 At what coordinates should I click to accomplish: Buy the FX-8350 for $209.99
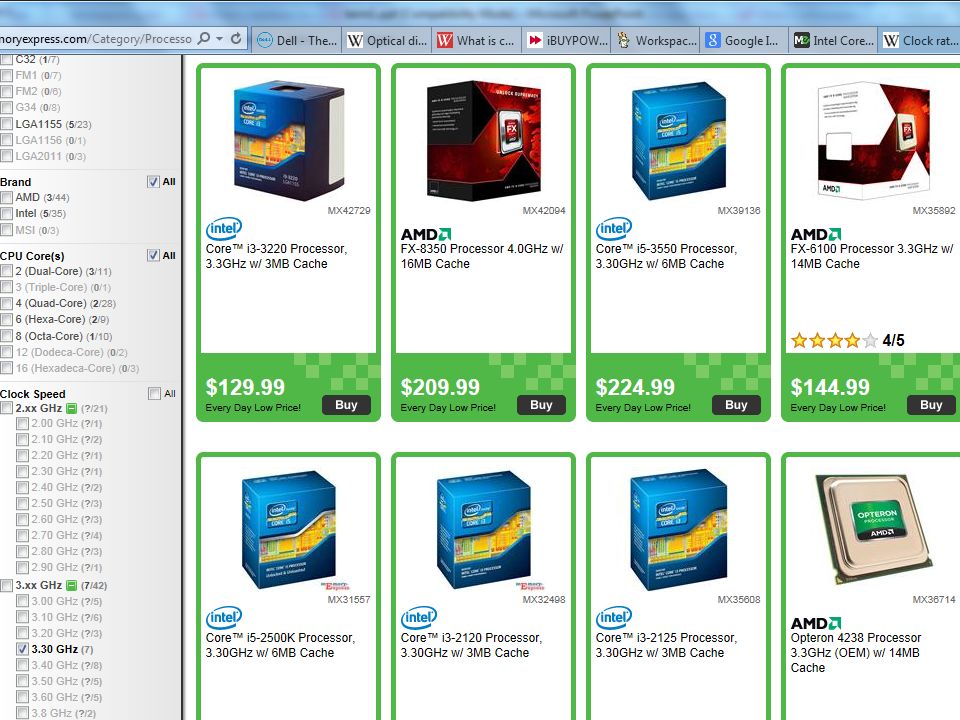click(x=541, y=405)
